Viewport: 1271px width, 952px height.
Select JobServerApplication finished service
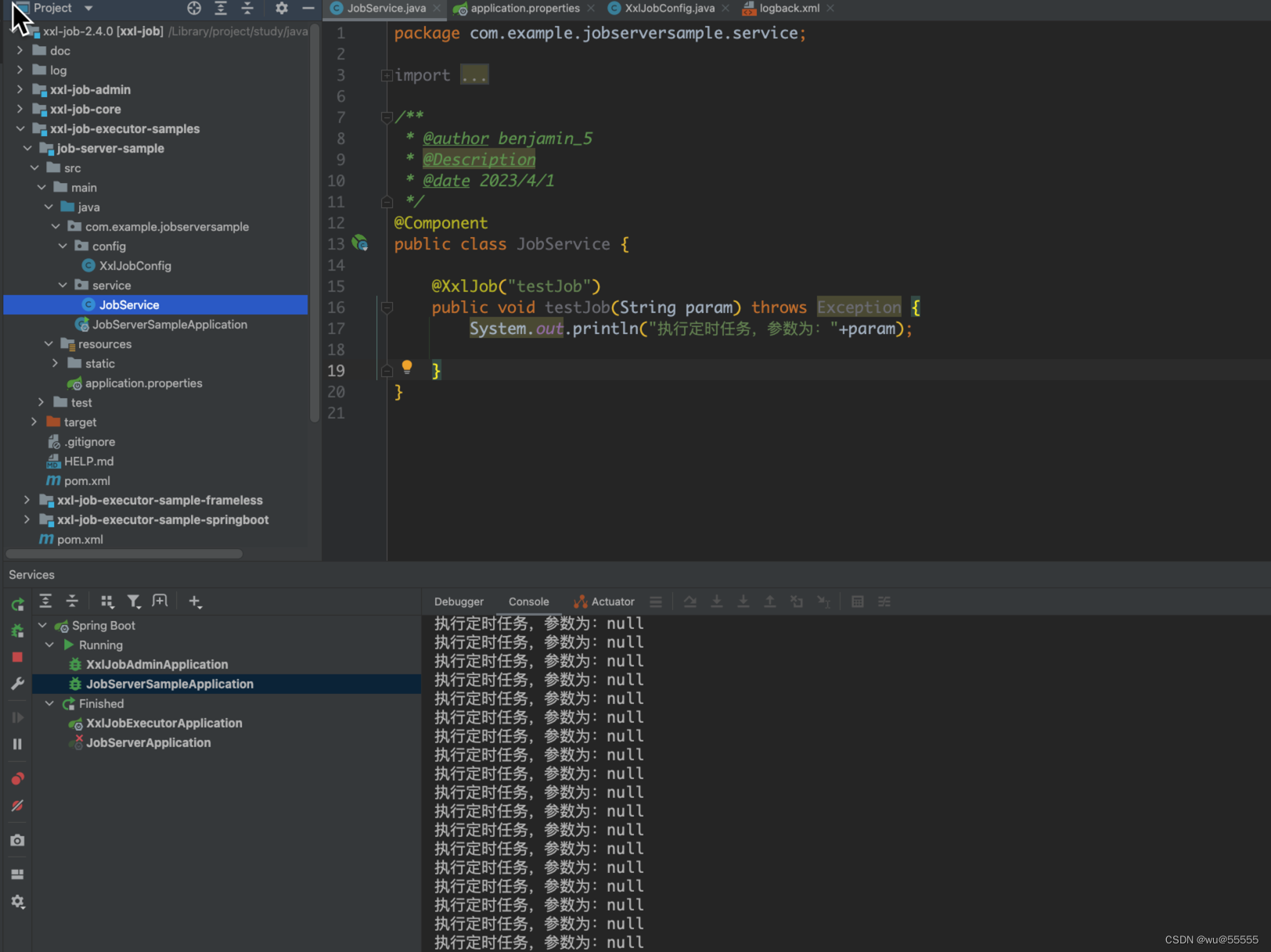(148, 742)
